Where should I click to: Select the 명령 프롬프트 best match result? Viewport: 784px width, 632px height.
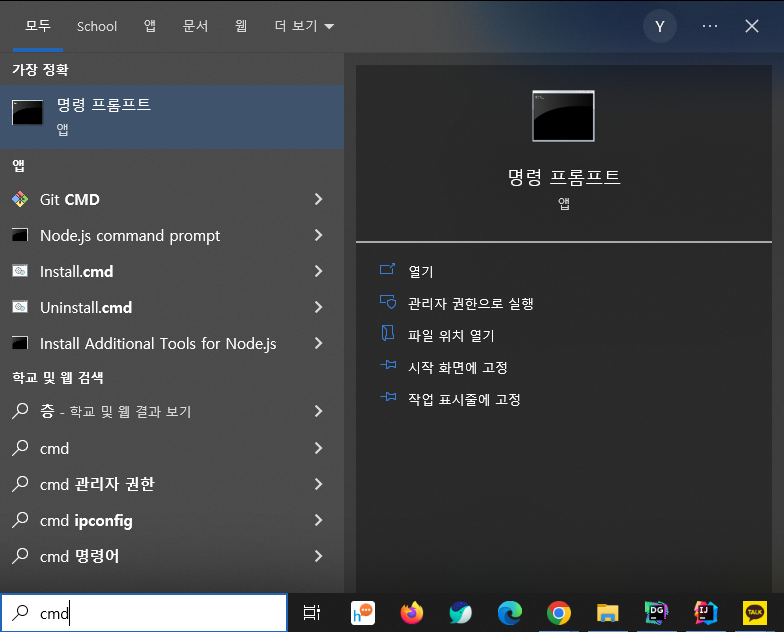pos(172,116)
